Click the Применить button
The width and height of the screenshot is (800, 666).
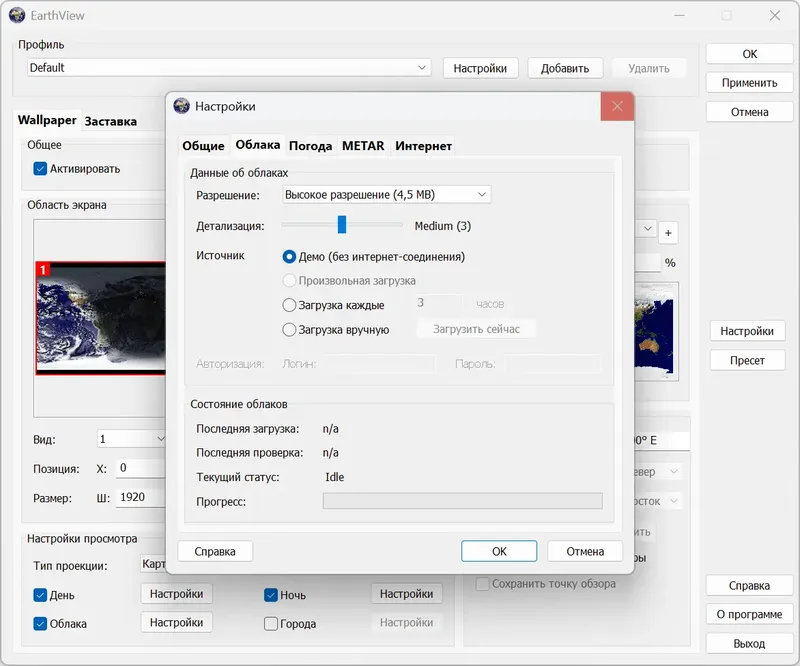[749, 83]
